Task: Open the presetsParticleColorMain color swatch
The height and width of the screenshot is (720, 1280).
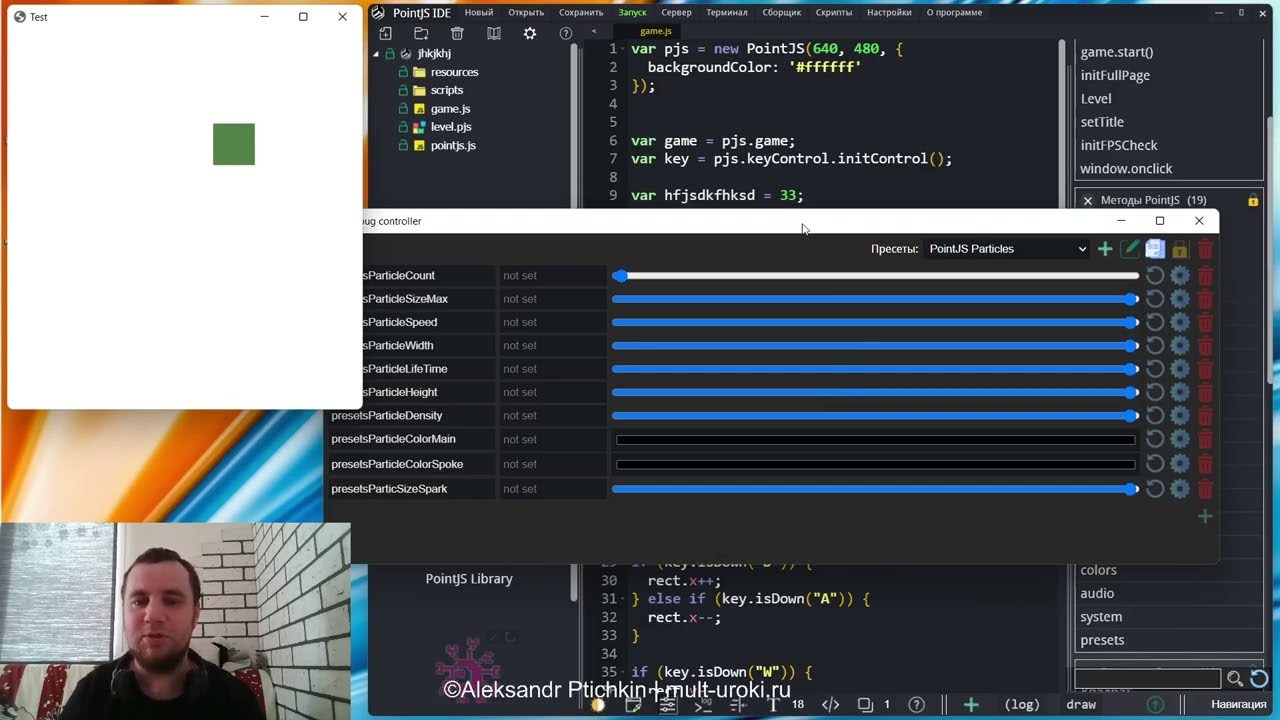Action: [875, 440]
